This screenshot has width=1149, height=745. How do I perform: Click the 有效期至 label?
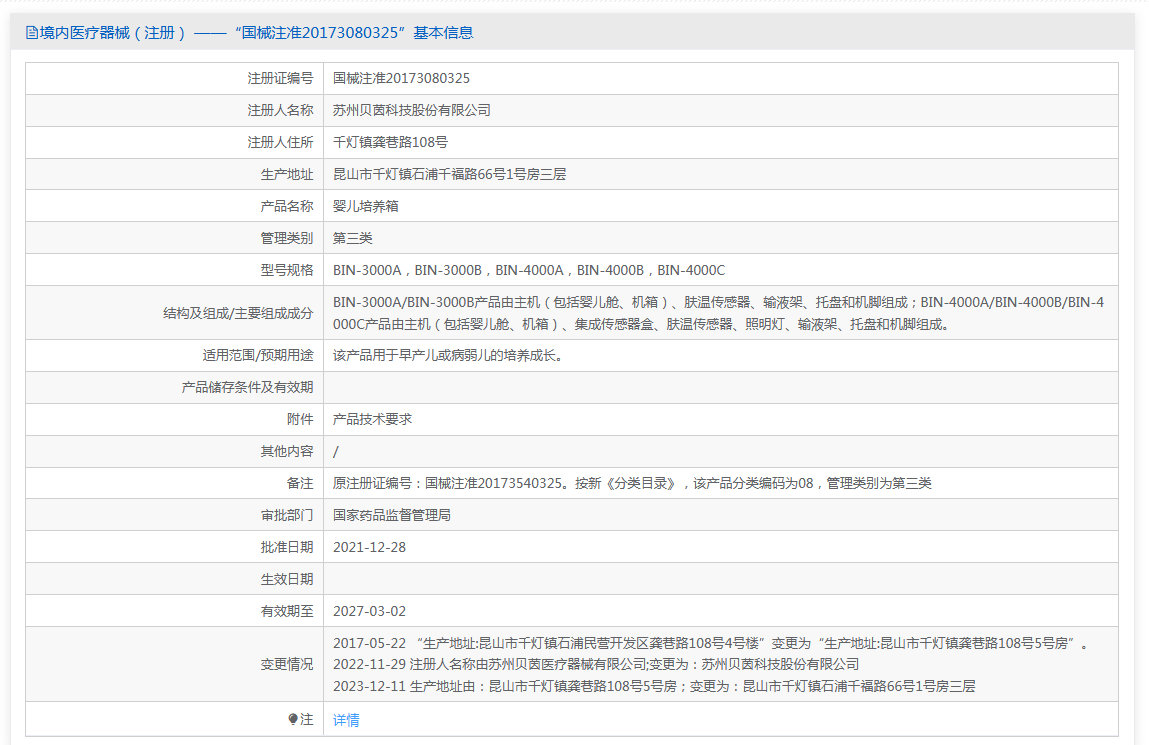click(287, 611)
